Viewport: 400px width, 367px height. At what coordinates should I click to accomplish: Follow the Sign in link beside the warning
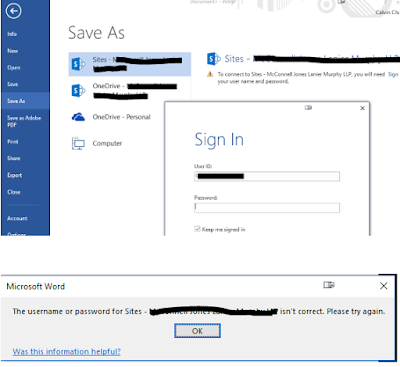(x=393, y=74)
